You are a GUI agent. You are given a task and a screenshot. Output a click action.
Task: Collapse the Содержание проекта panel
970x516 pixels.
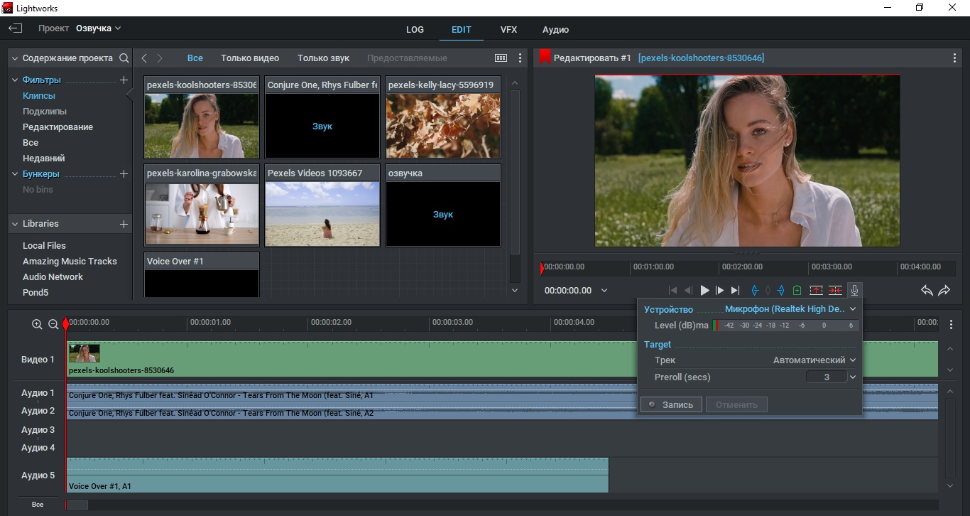click(x=15, y=58)
